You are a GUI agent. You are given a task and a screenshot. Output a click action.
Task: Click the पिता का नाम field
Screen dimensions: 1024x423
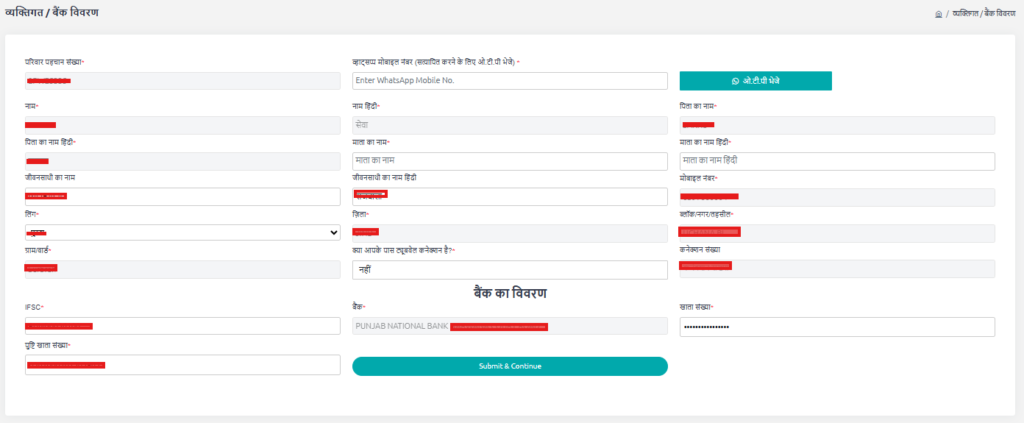[836, 125]
